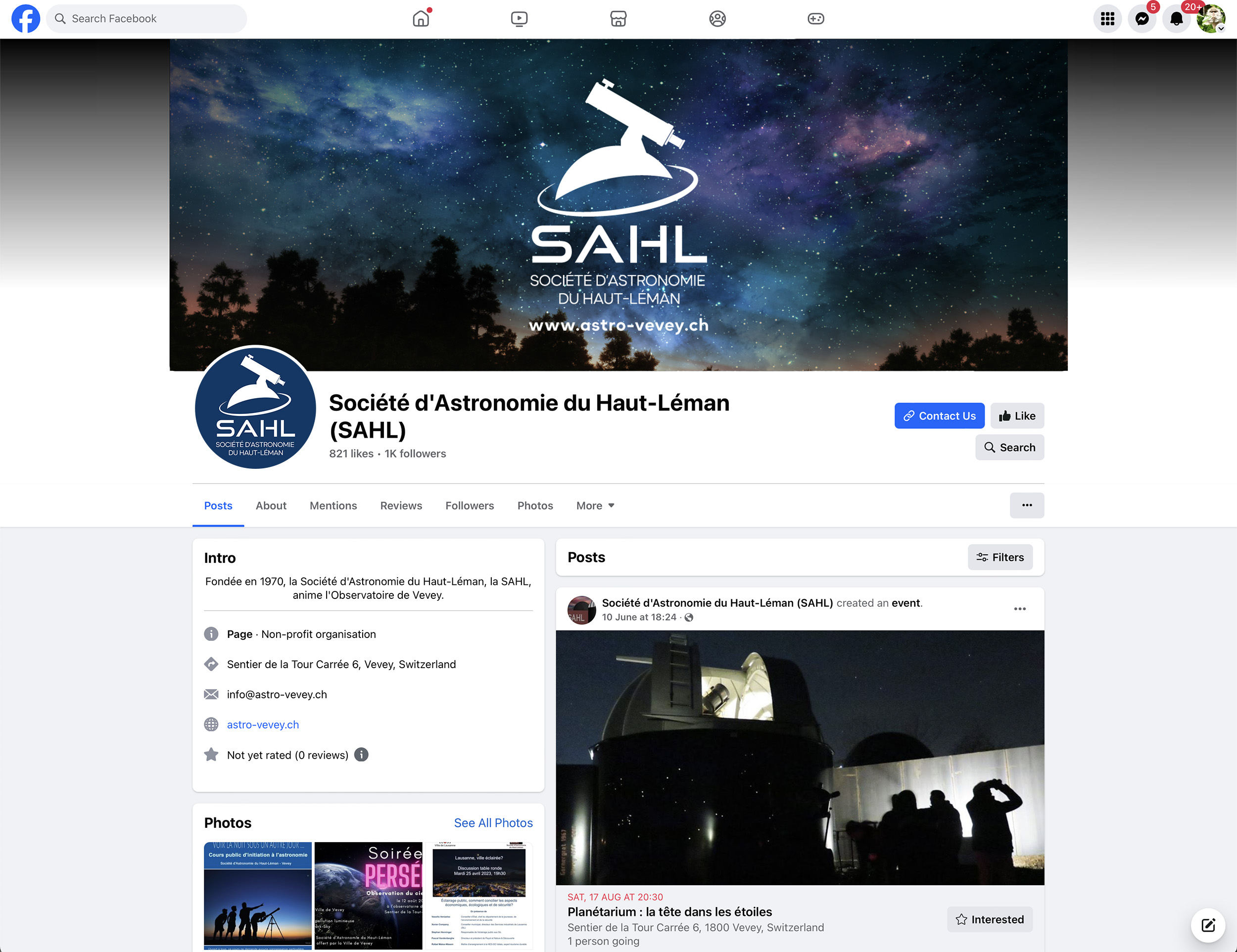
Task: Switch to the Reviews tab
Action: click(401, 505)
